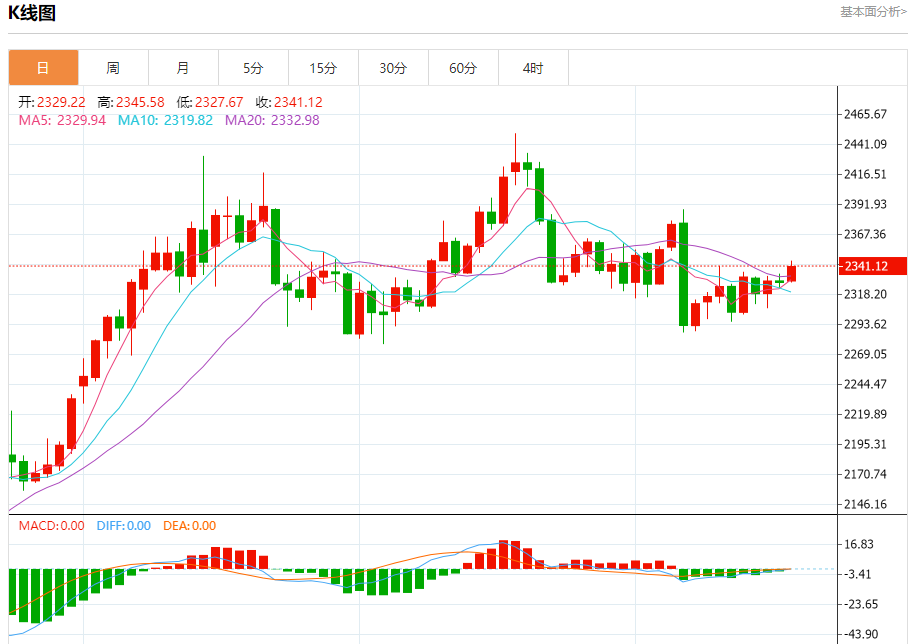Switch to the 周 weekly tab
Screen dimensions: 914x644
pyautogui.click(x=113, y=68)
